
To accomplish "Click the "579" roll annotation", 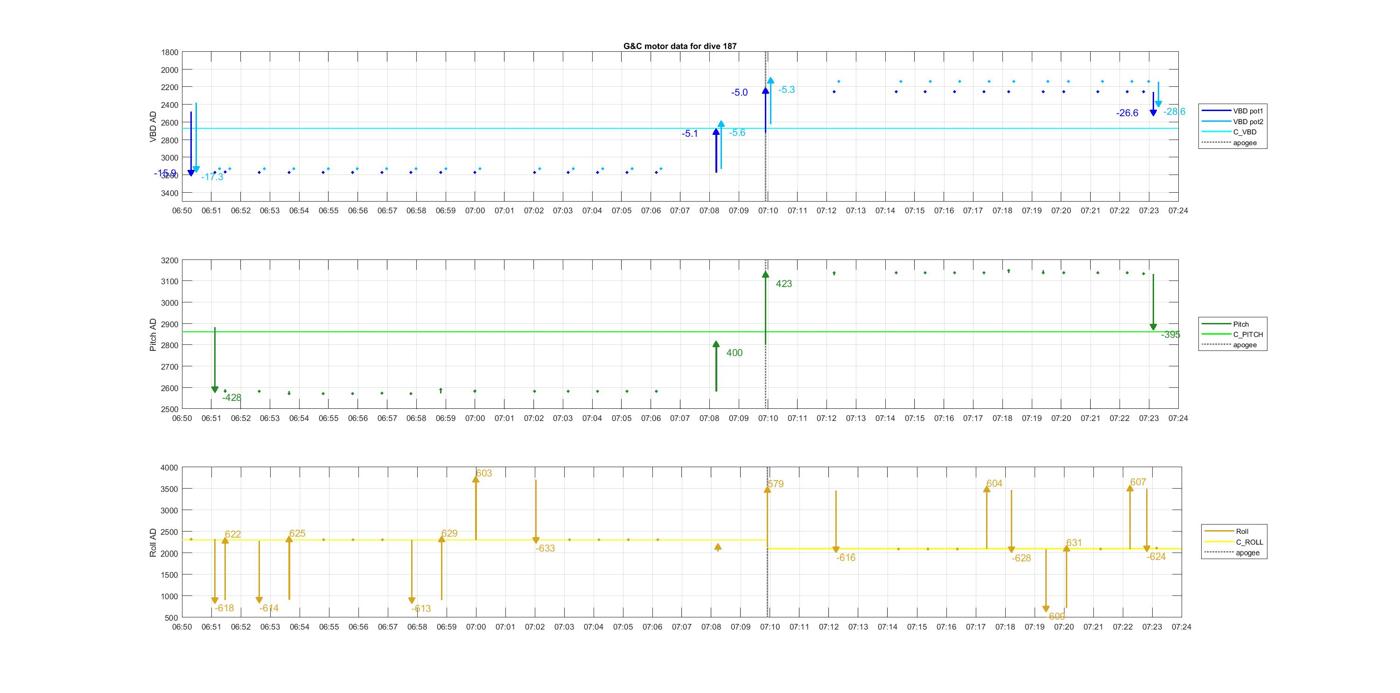I will point(775,485).
